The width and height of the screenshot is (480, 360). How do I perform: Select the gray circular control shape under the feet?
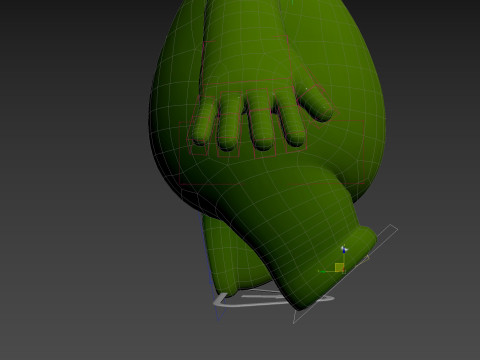pos(273,299)
